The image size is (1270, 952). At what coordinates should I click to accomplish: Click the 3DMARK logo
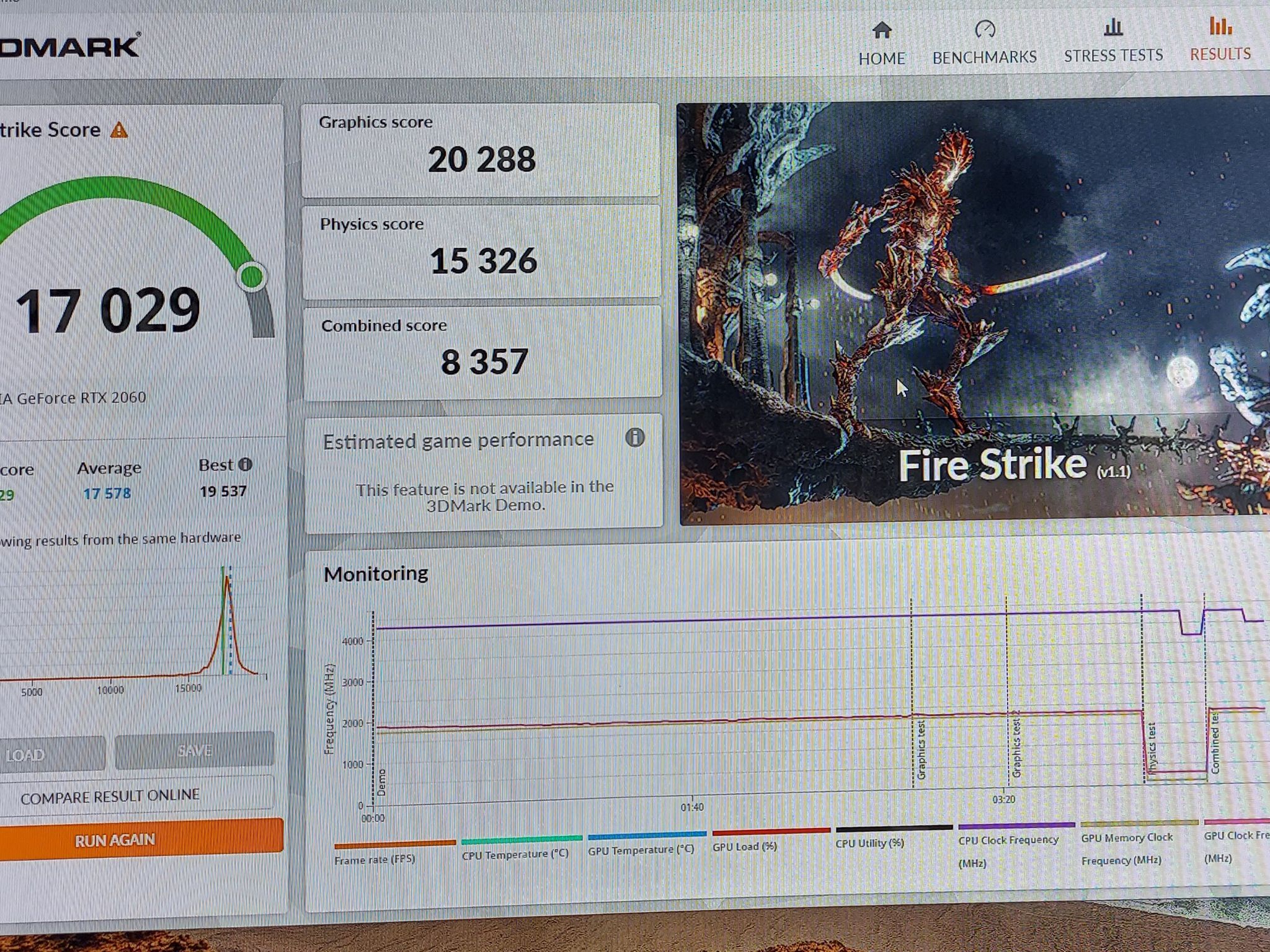tap(70, 46)
